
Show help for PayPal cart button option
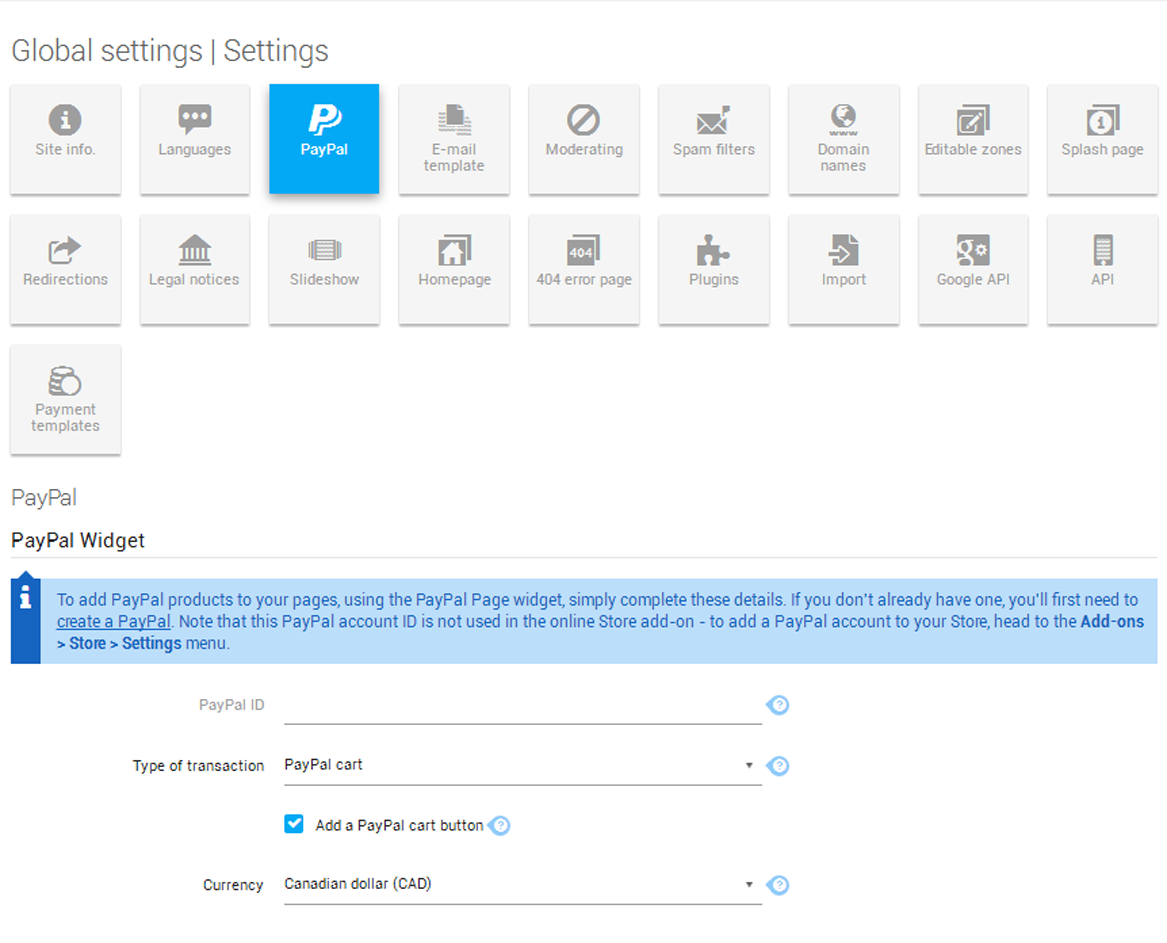[x=499, y=825]
